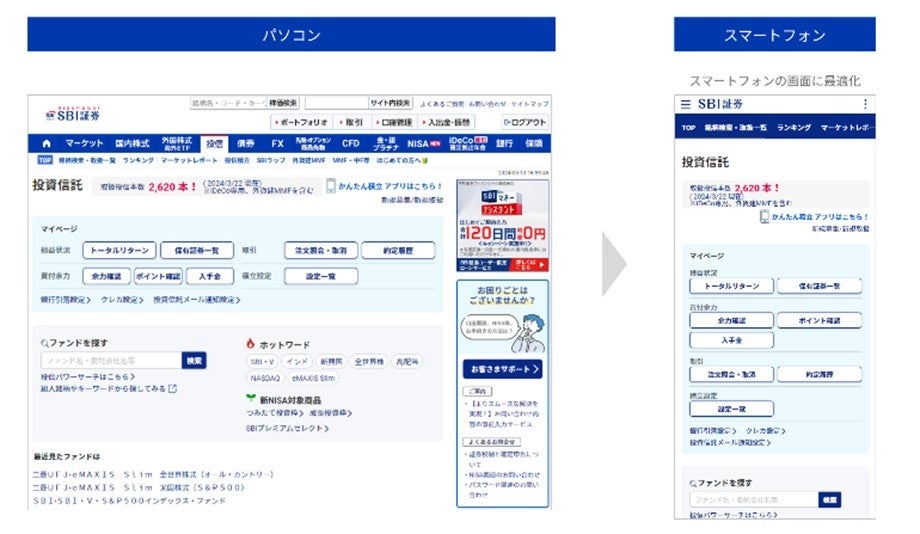This screenshot has width=920, height=534.
Task: Click 取引 button in PC header
Action: [351, 122]
